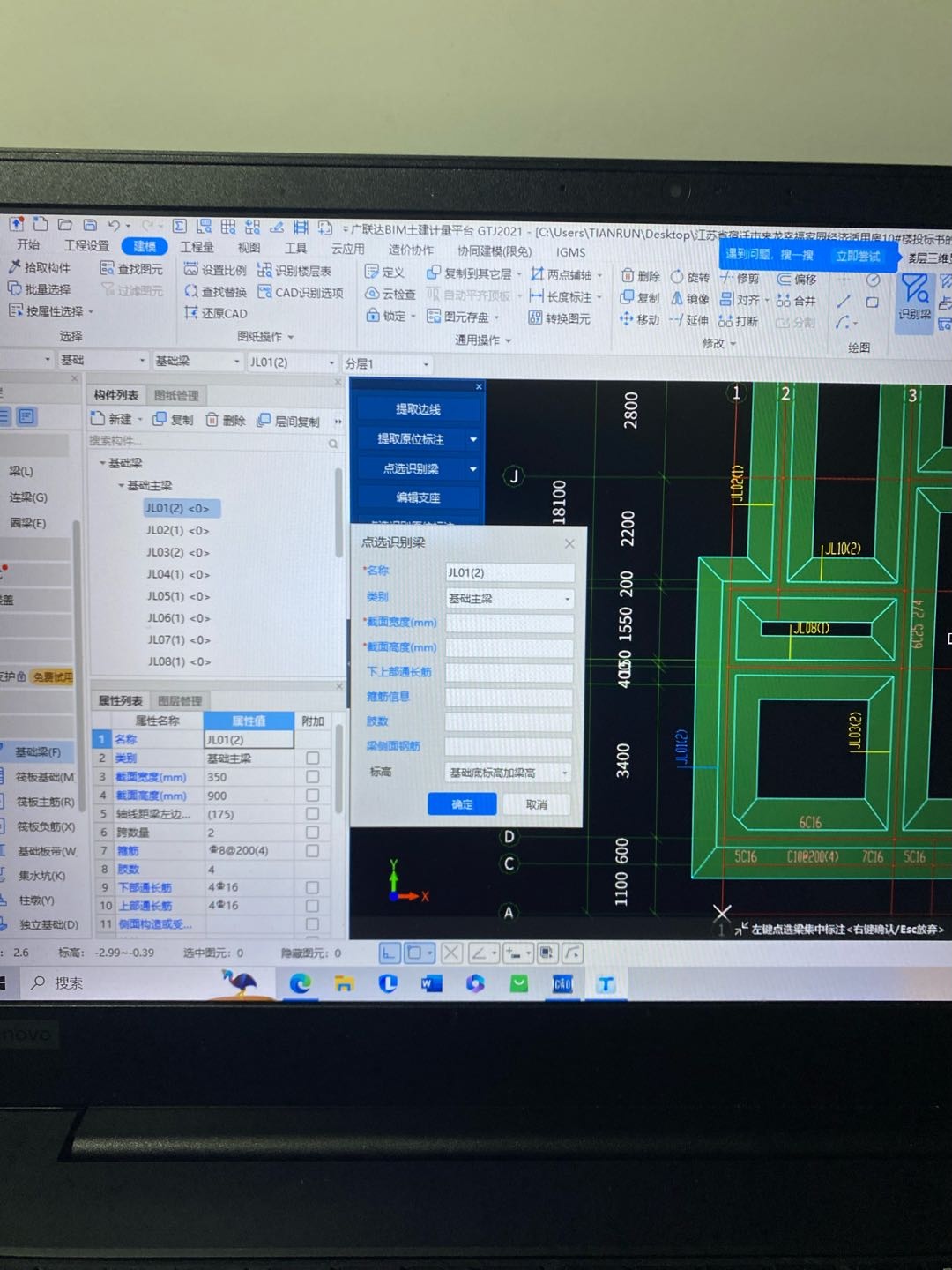Open the 分层1 layer dropdown
Image resolution: width=952 pixels, height=1270 pixels.
(x=386, y=363)
